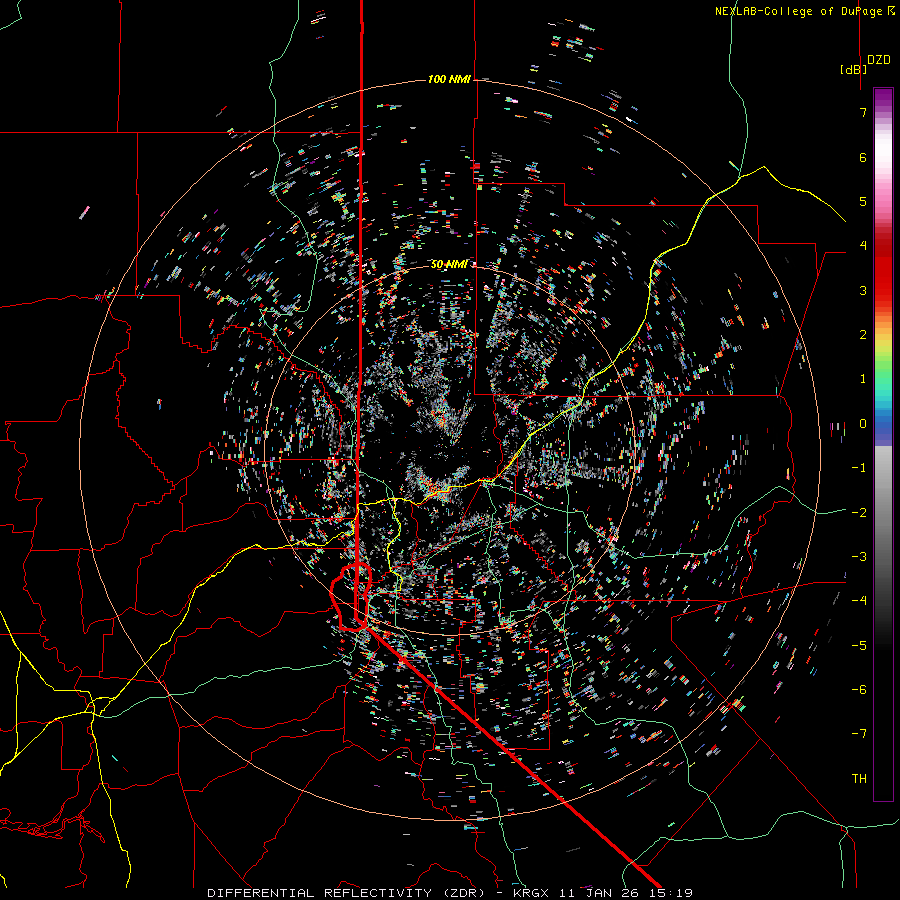Viewport: 900px width, 900px height.
Task: Click the TH threshold label on the scale
Action: [859, 779]
